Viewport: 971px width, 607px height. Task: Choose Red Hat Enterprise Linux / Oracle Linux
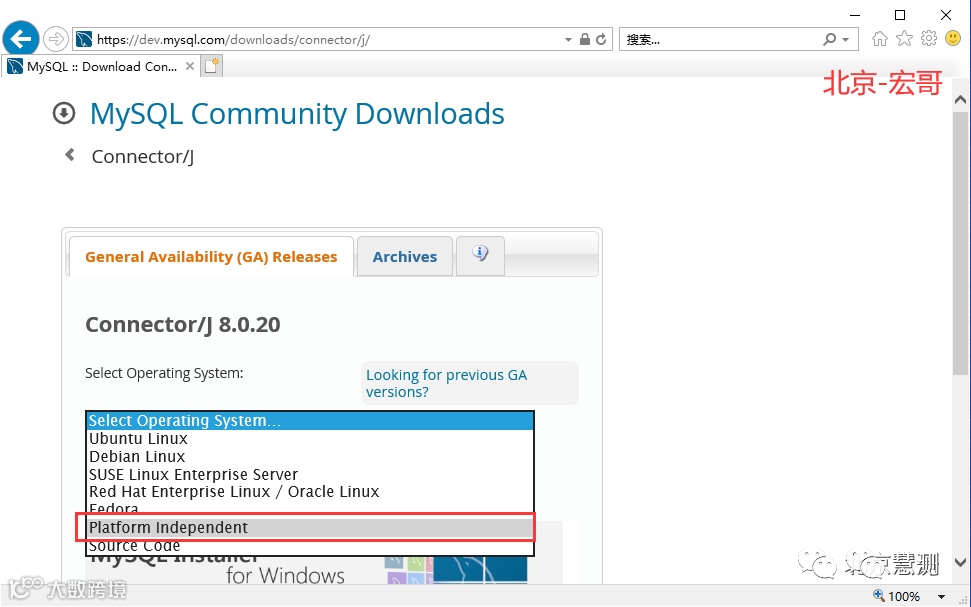click(x=310, y=492)
